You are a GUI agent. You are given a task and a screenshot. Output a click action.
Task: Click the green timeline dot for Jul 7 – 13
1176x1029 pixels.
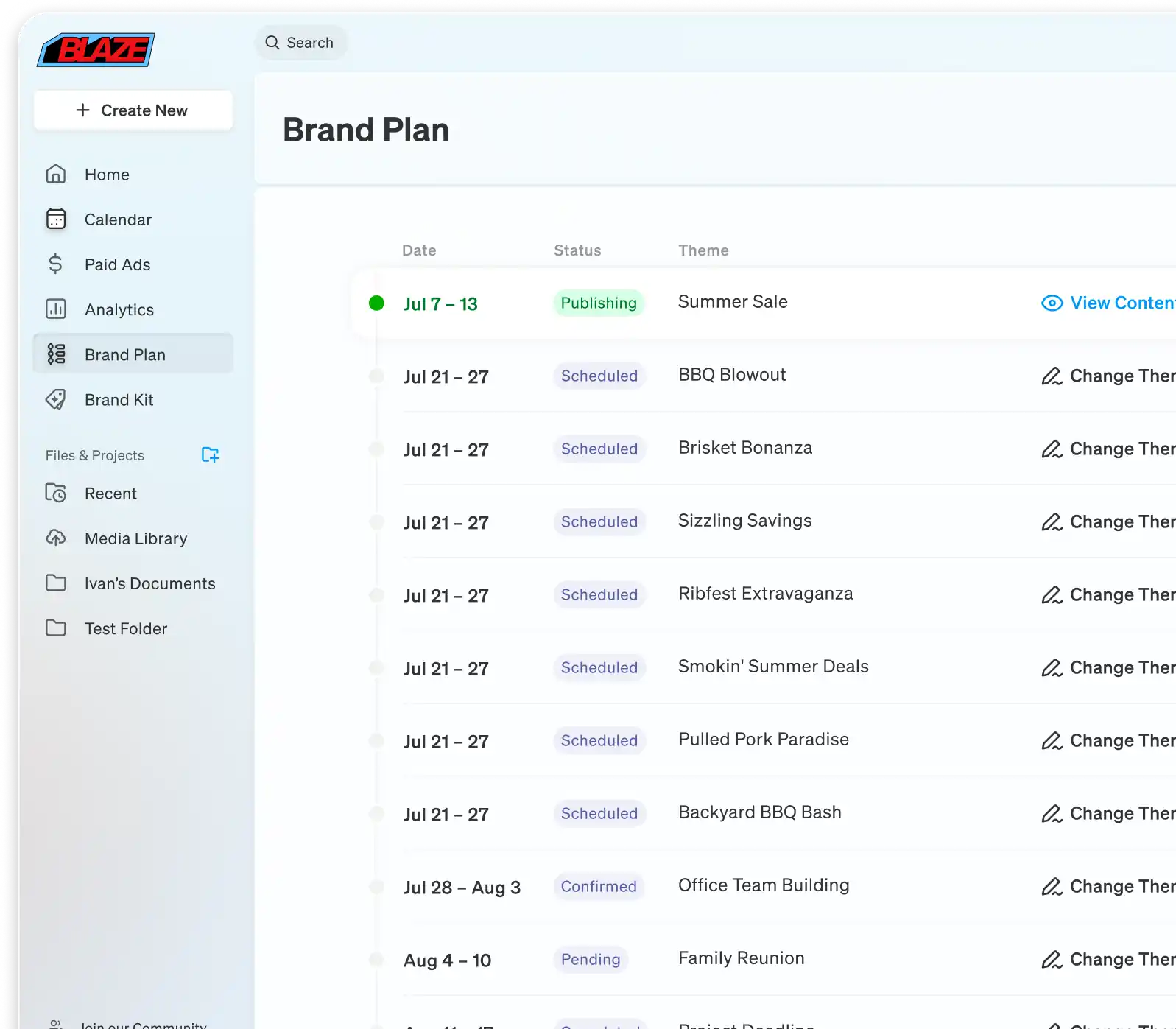click(376, 303)
